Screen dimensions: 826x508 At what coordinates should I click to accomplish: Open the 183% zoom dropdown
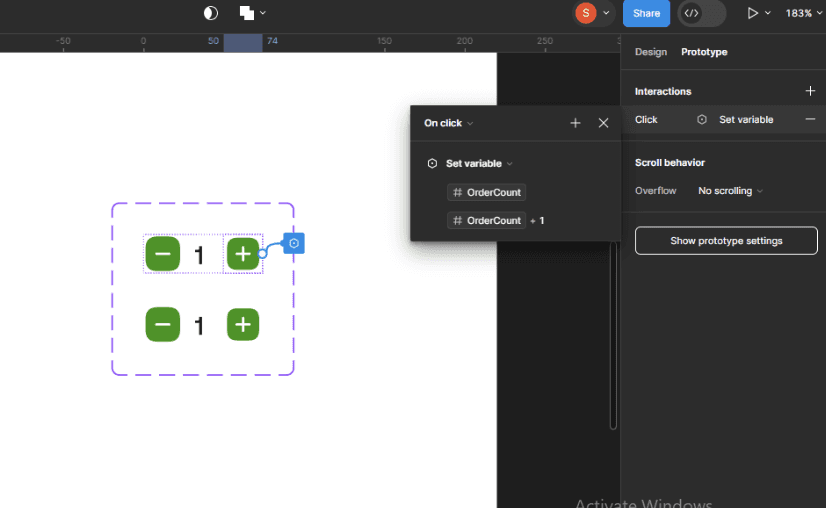(x=803, y=13)
